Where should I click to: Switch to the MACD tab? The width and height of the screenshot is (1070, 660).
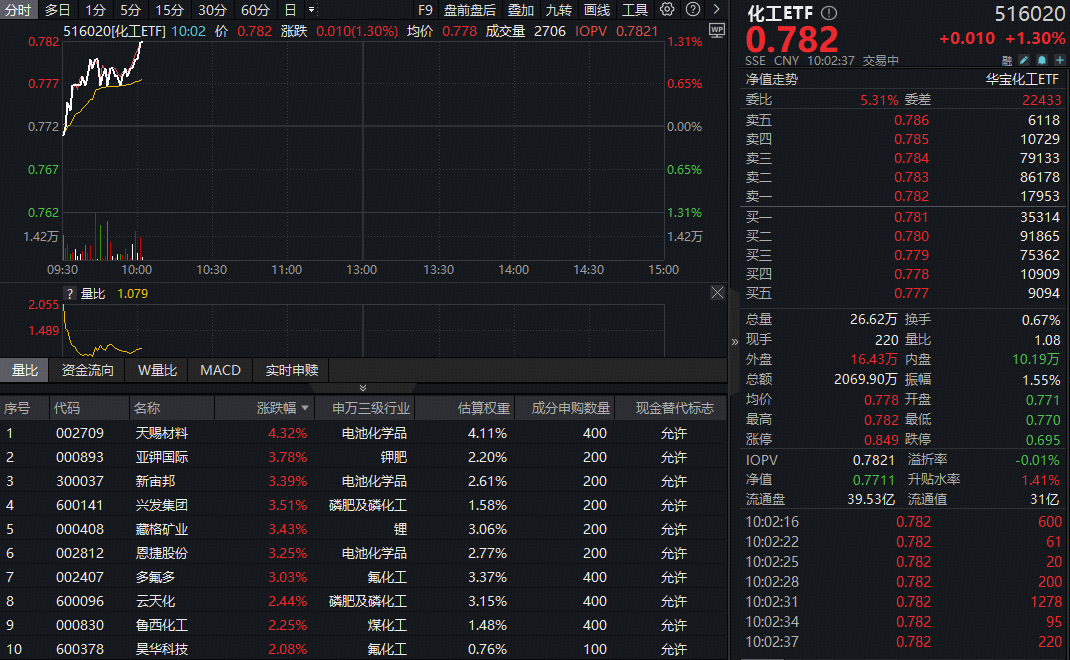[x=220, y=370]
